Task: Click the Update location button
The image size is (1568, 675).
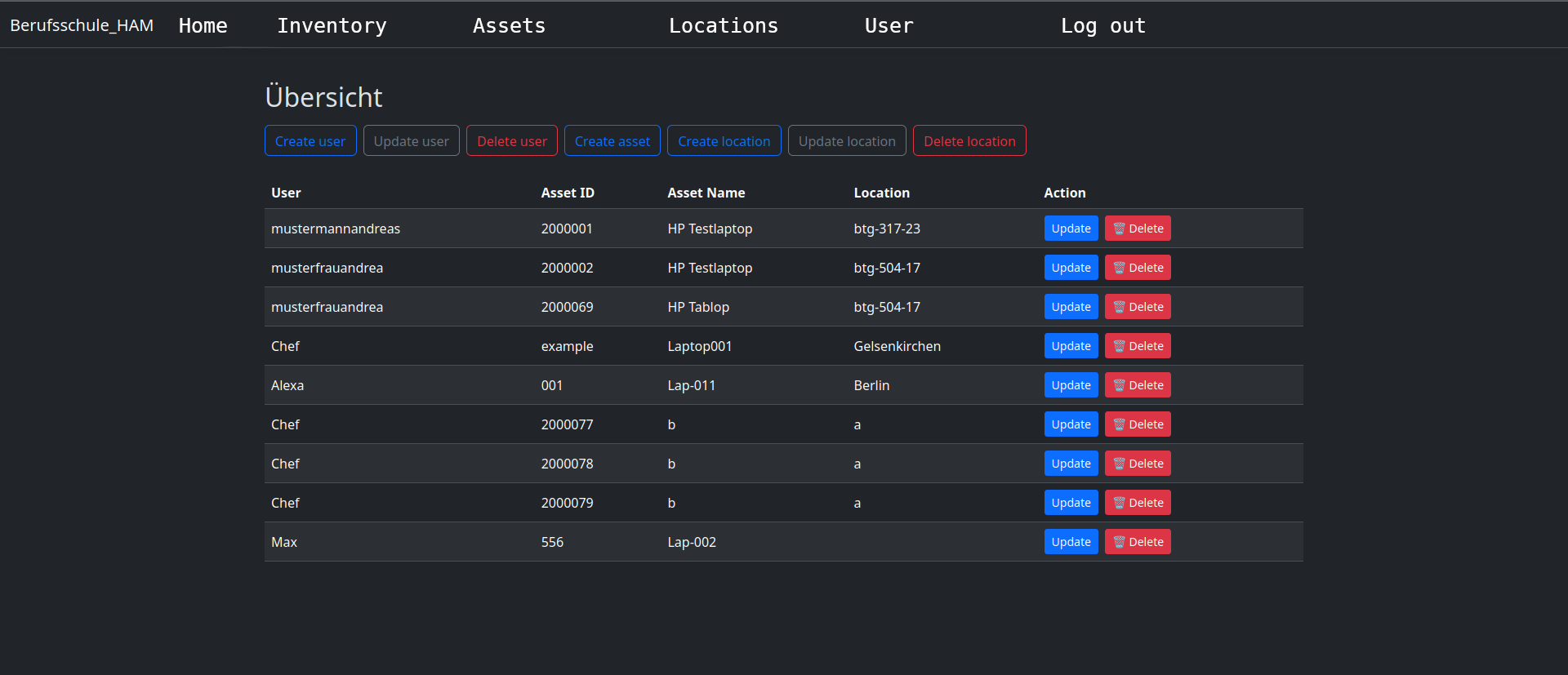Action: [846, 141]
